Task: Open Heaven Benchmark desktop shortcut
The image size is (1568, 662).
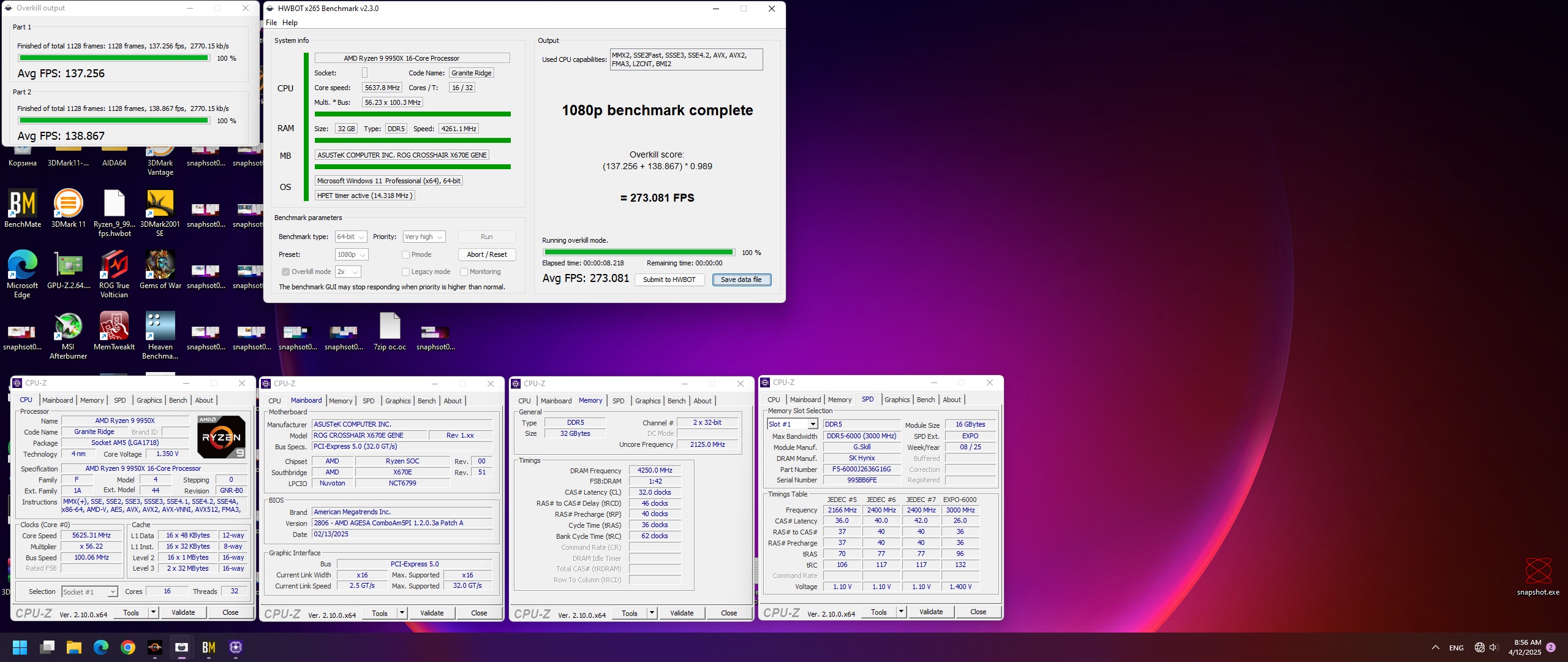Action: click(160, 335)
